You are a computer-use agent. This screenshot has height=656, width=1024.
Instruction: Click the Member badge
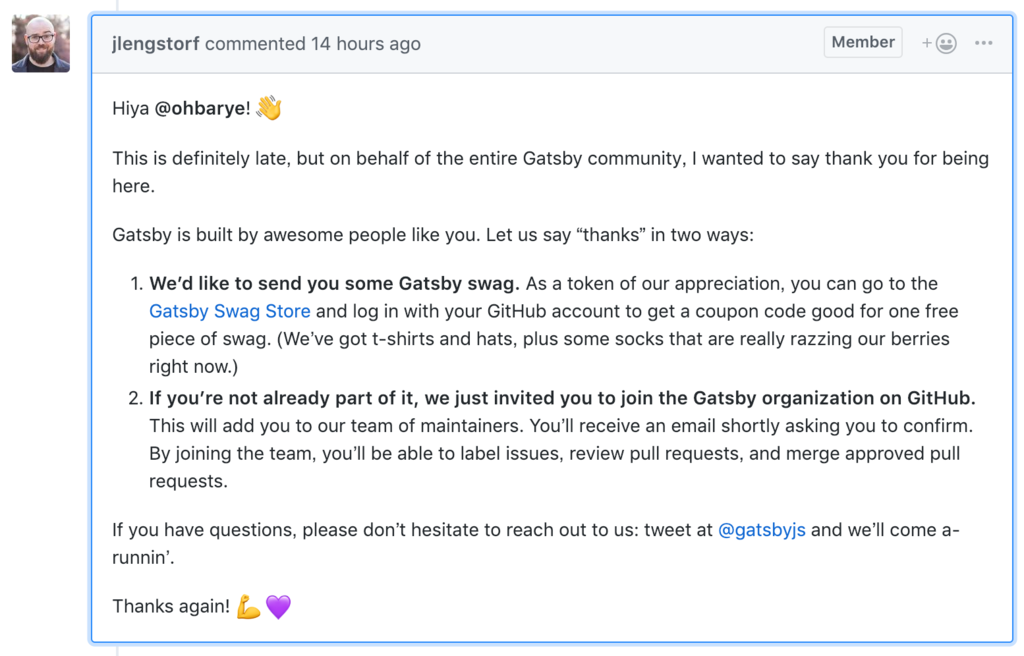tap(863, 42)
